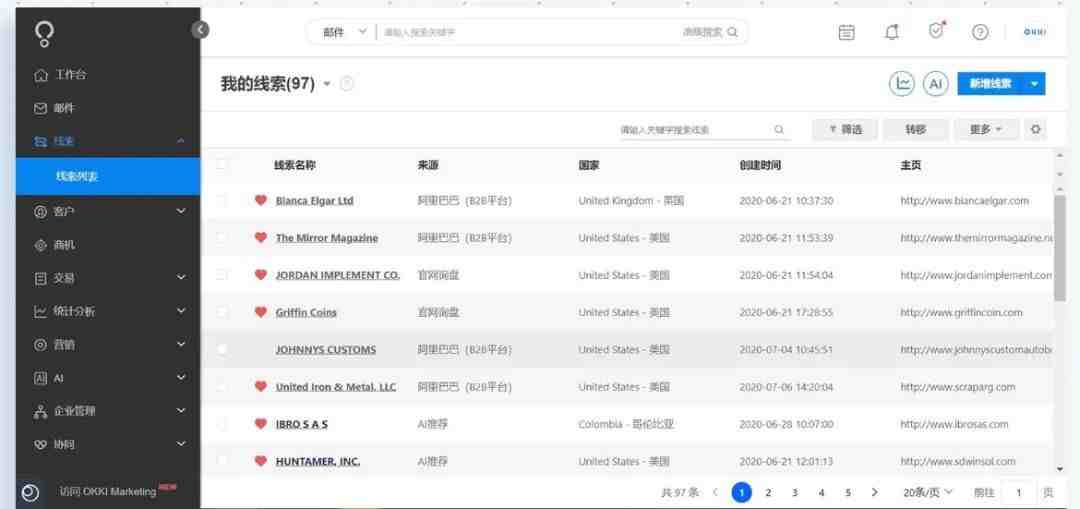Image resolution: width=1080 pixels, height=509 pixels.
Task: Click the help icon next to 我的线索
Action: click(x=347, y=84)
